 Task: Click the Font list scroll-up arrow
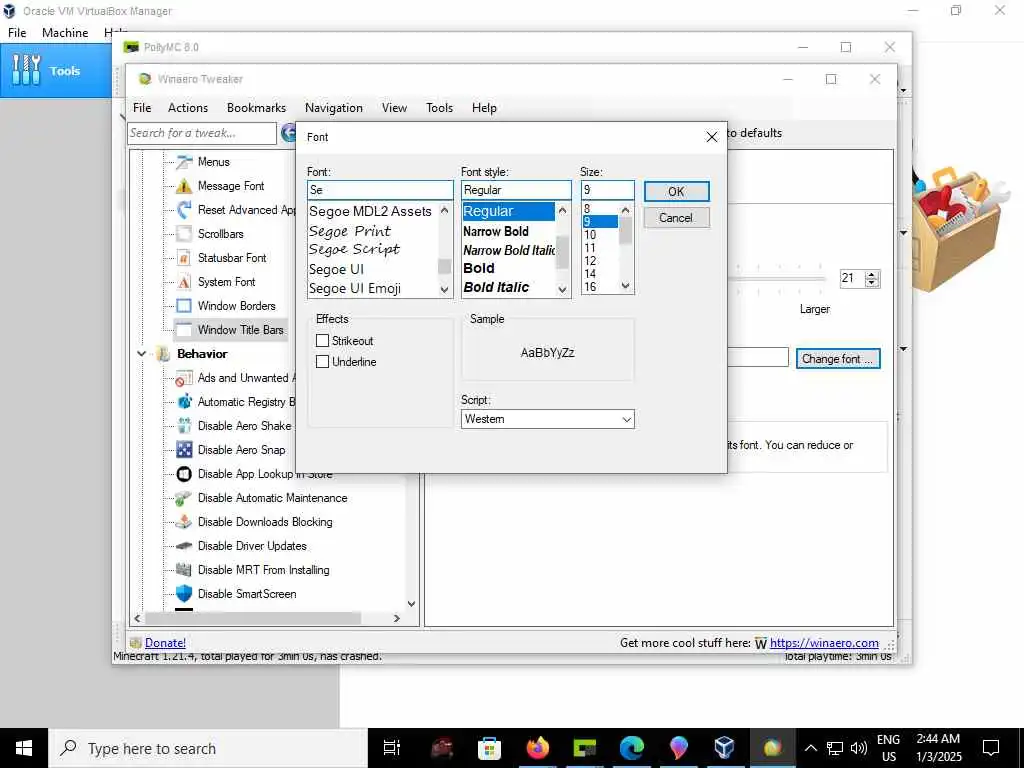tap(445, 210)
